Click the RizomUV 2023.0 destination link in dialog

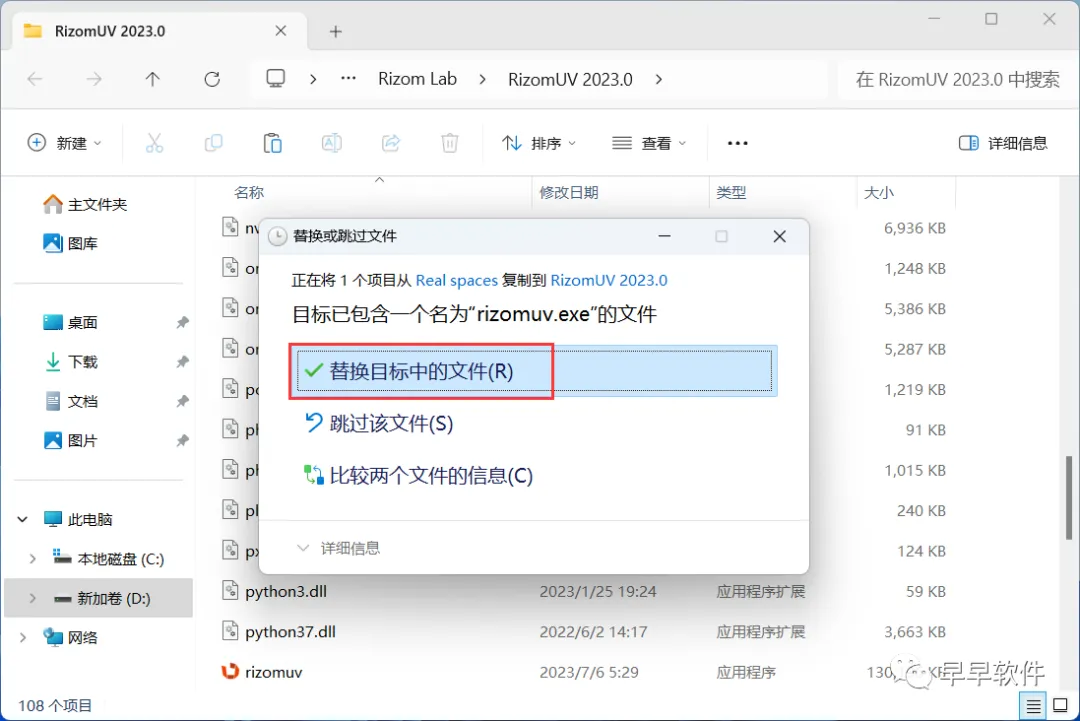coord(609,280)
